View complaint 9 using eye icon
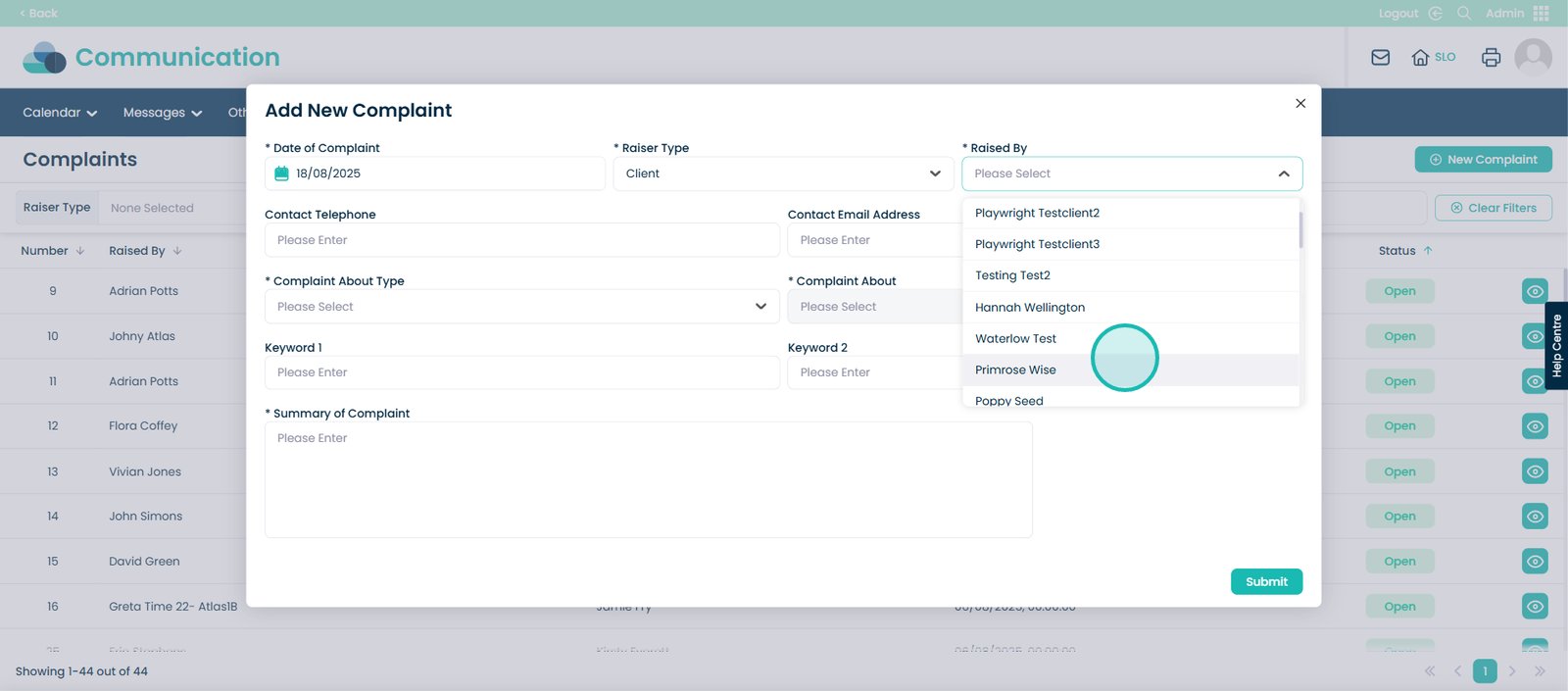The image size is (1568, 691). click(x=1535, y=291)
